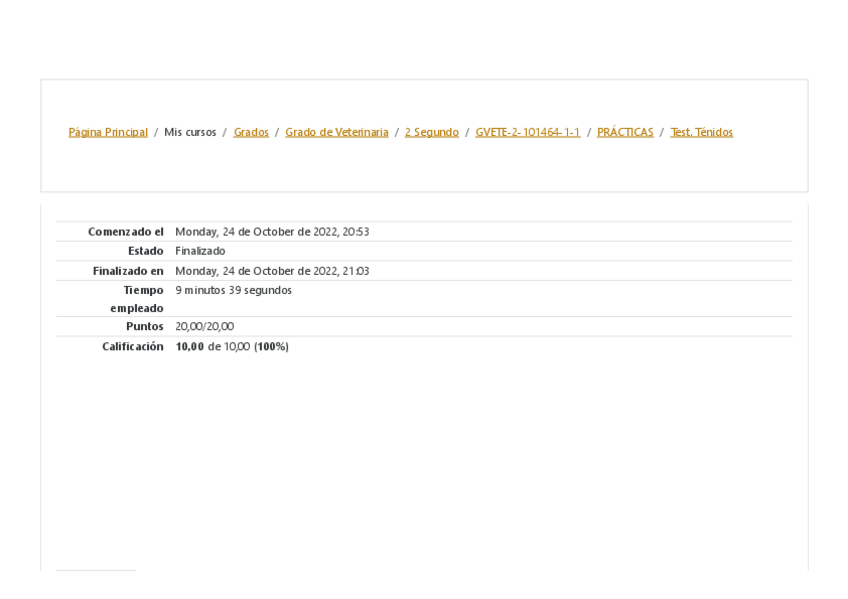Click the 'Estado' label
Screen dimensions: 848x599
tap(145, 251)
